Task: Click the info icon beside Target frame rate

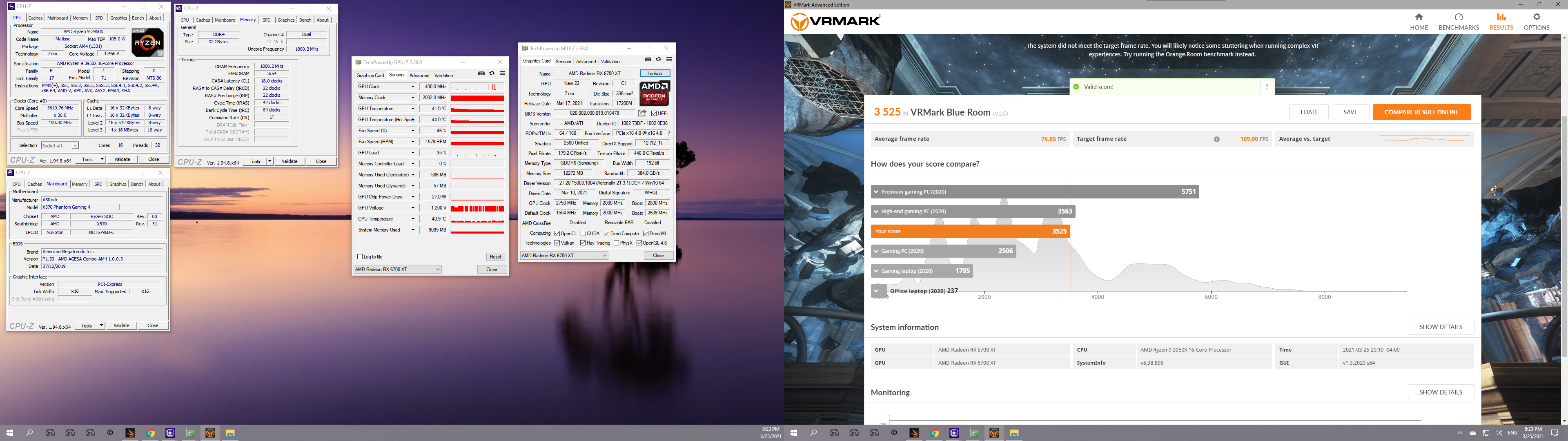Action: pos(1216,139)
